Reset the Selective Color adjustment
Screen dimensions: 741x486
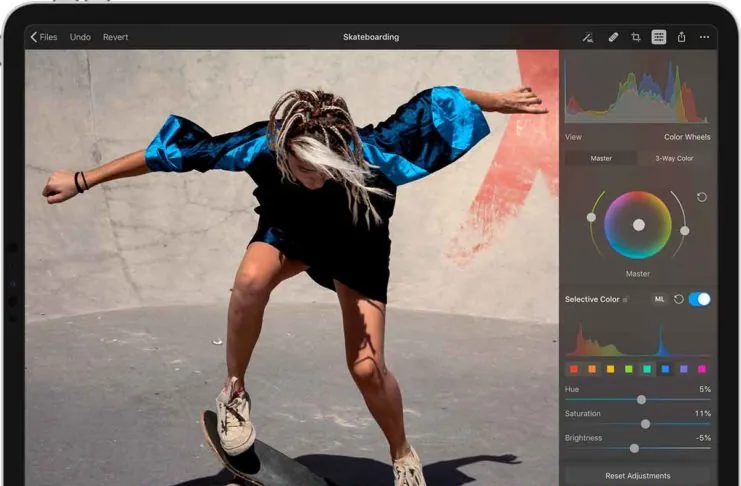point(679,299)
